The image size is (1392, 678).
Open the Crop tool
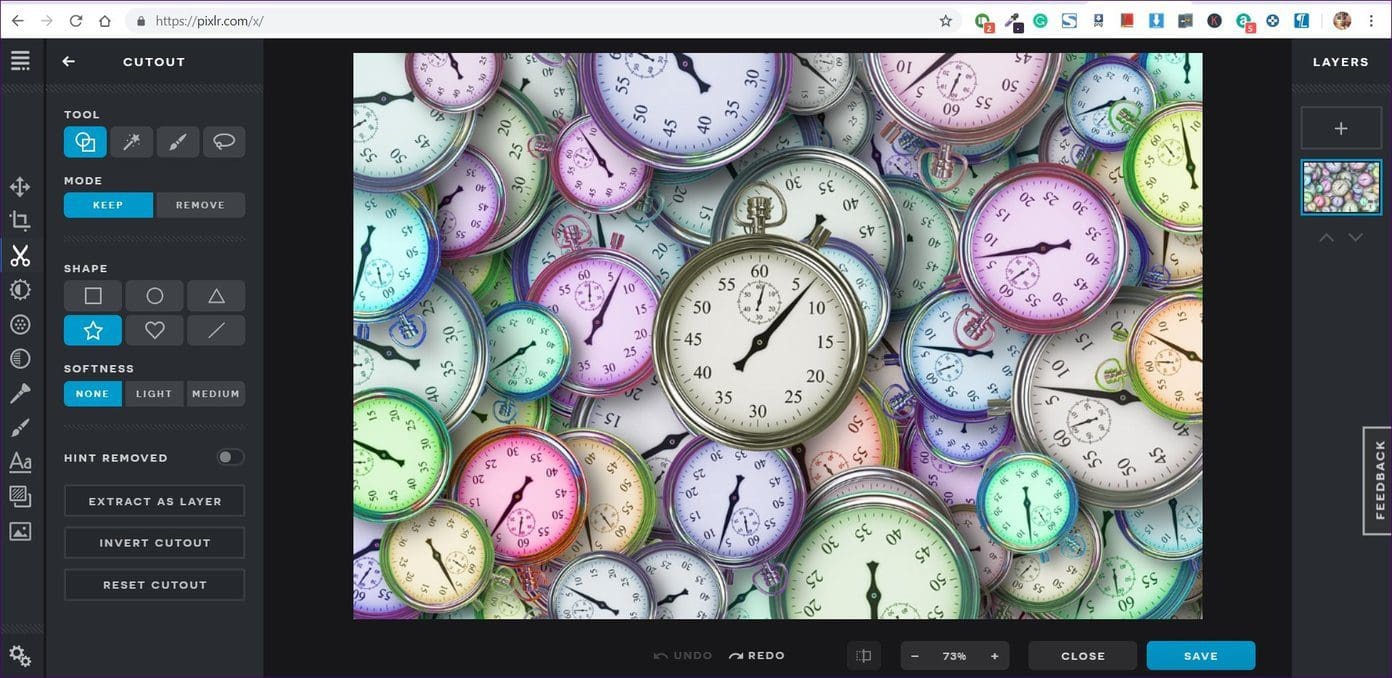point(20,221)
